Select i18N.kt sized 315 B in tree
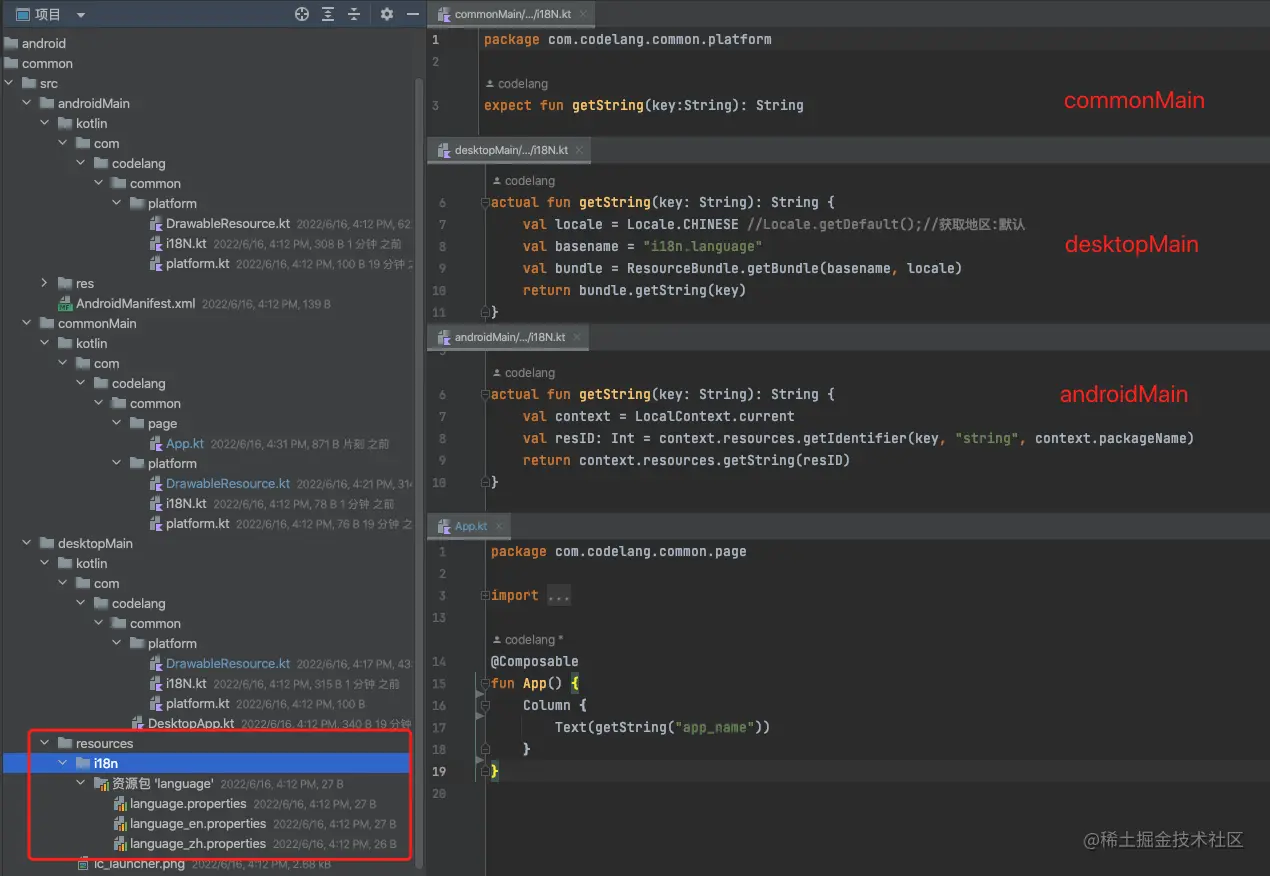 point(186,684)
